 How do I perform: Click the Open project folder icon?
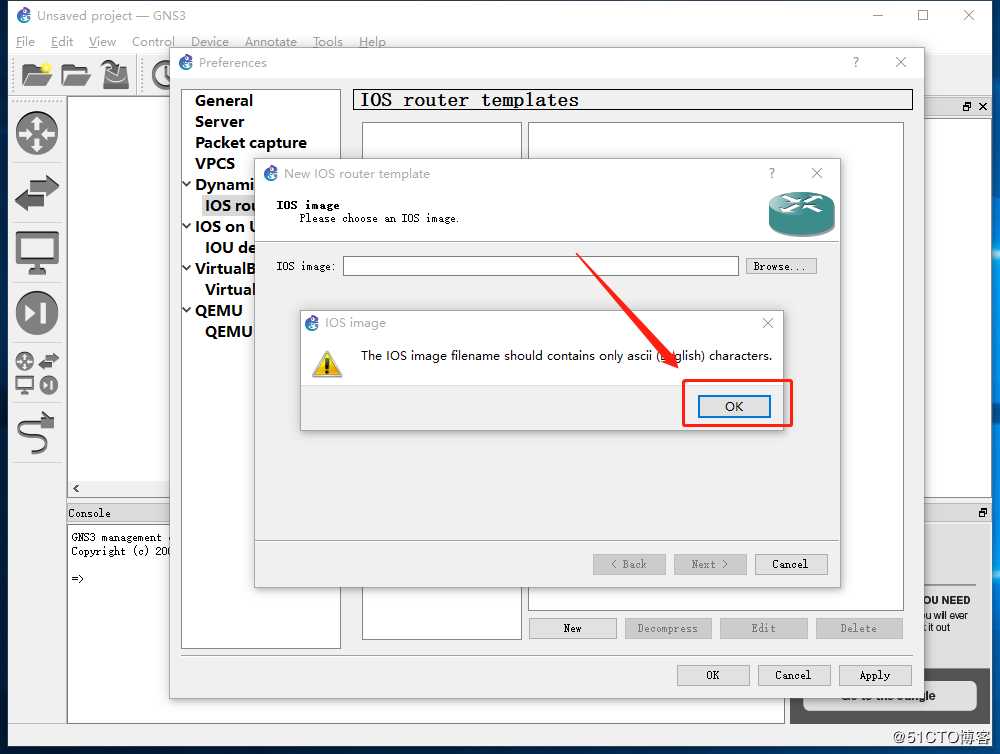pos(75,75)
